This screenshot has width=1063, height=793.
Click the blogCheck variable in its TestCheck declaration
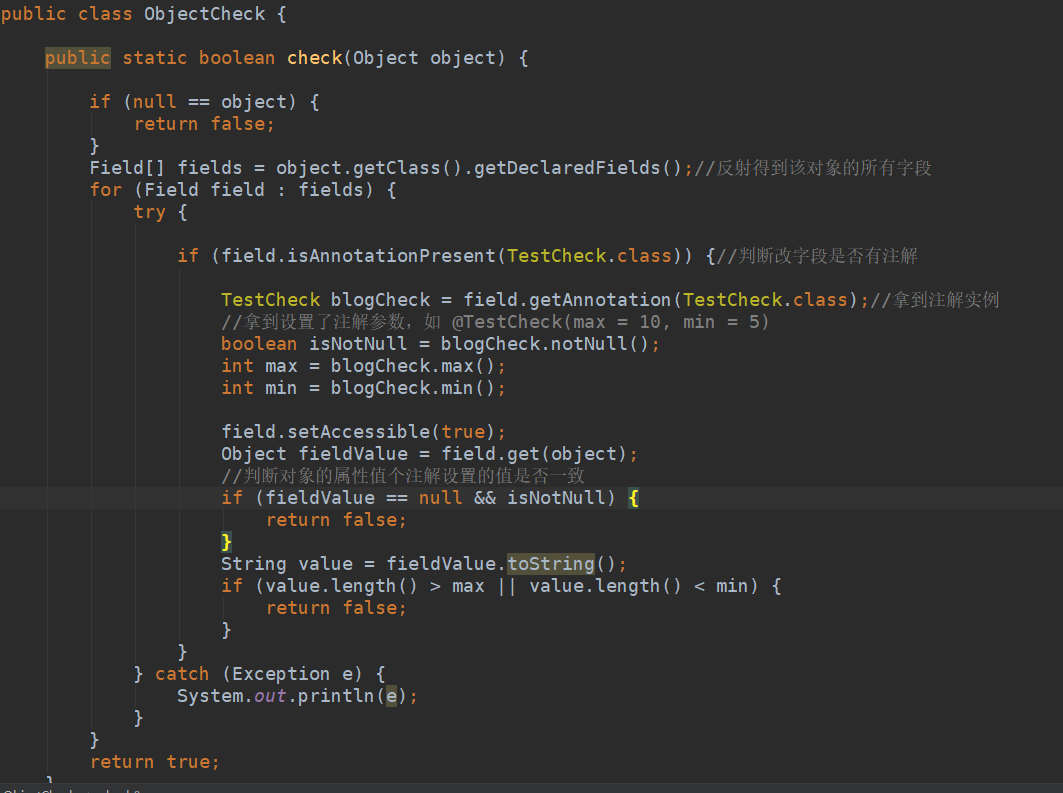pyautogui.click(x=380, y=300)
